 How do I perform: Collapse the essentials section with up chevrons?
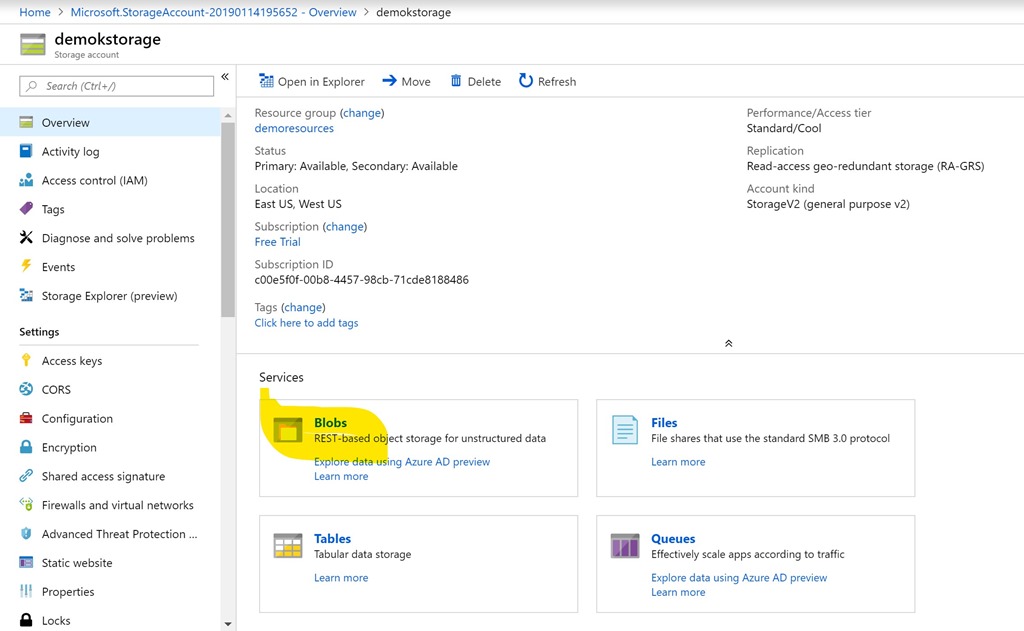click(x=728, y=344)
